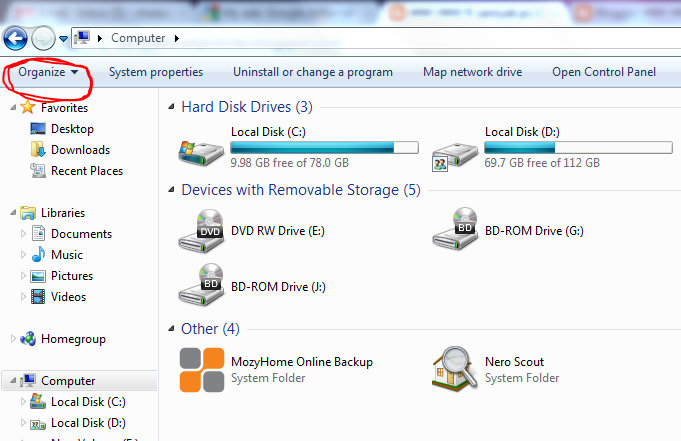This screenshot has width=681, height=441.
Task: Open the Organize menu
Action: 48,72
